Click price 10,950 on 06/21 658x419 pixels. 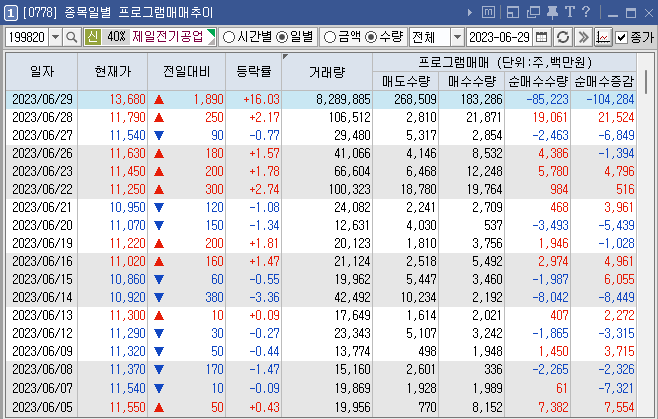pyautogui.click(x=128, y=207)
